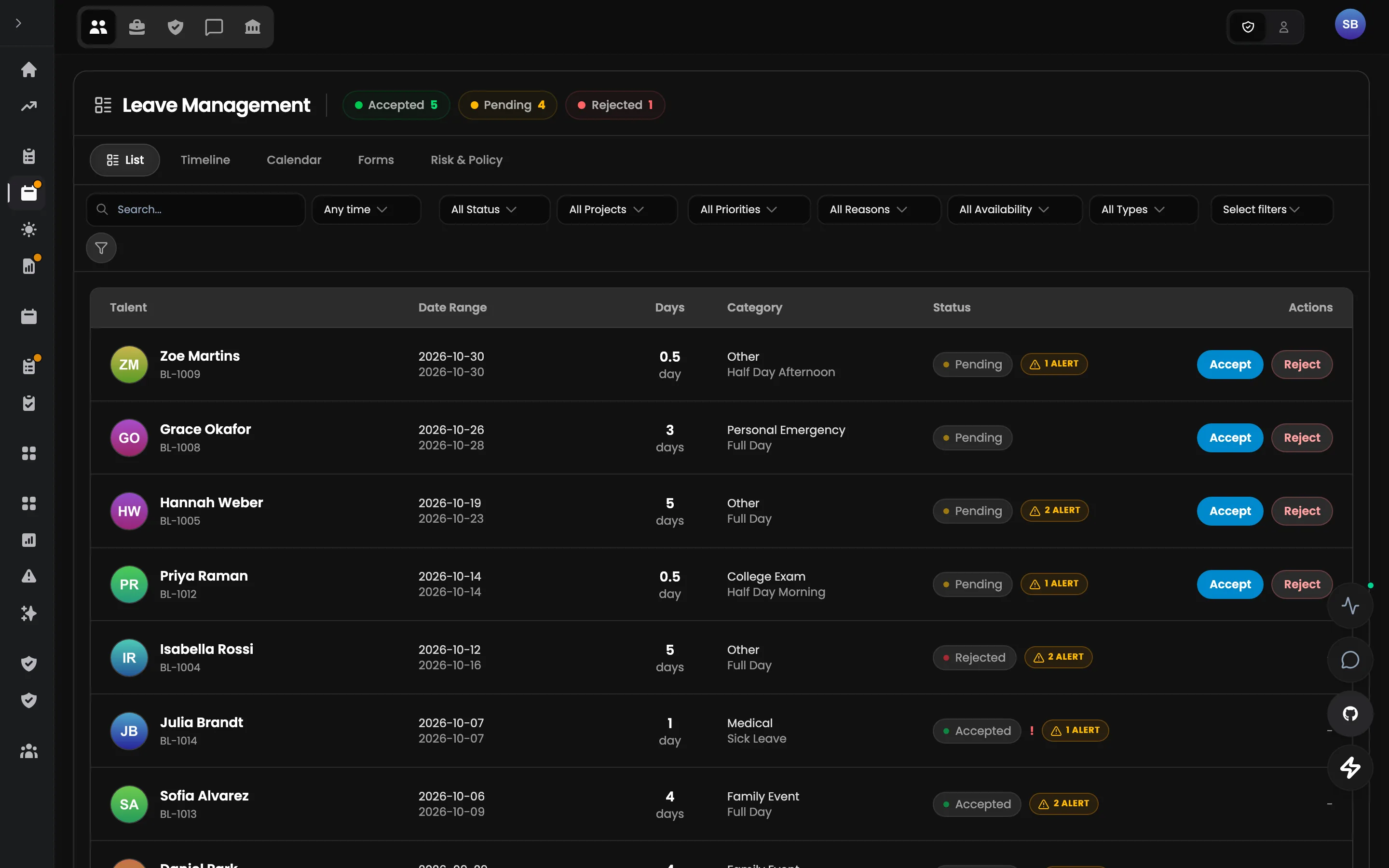
Task: Switch to the Timeline tab
Action: tap(205, 160)
